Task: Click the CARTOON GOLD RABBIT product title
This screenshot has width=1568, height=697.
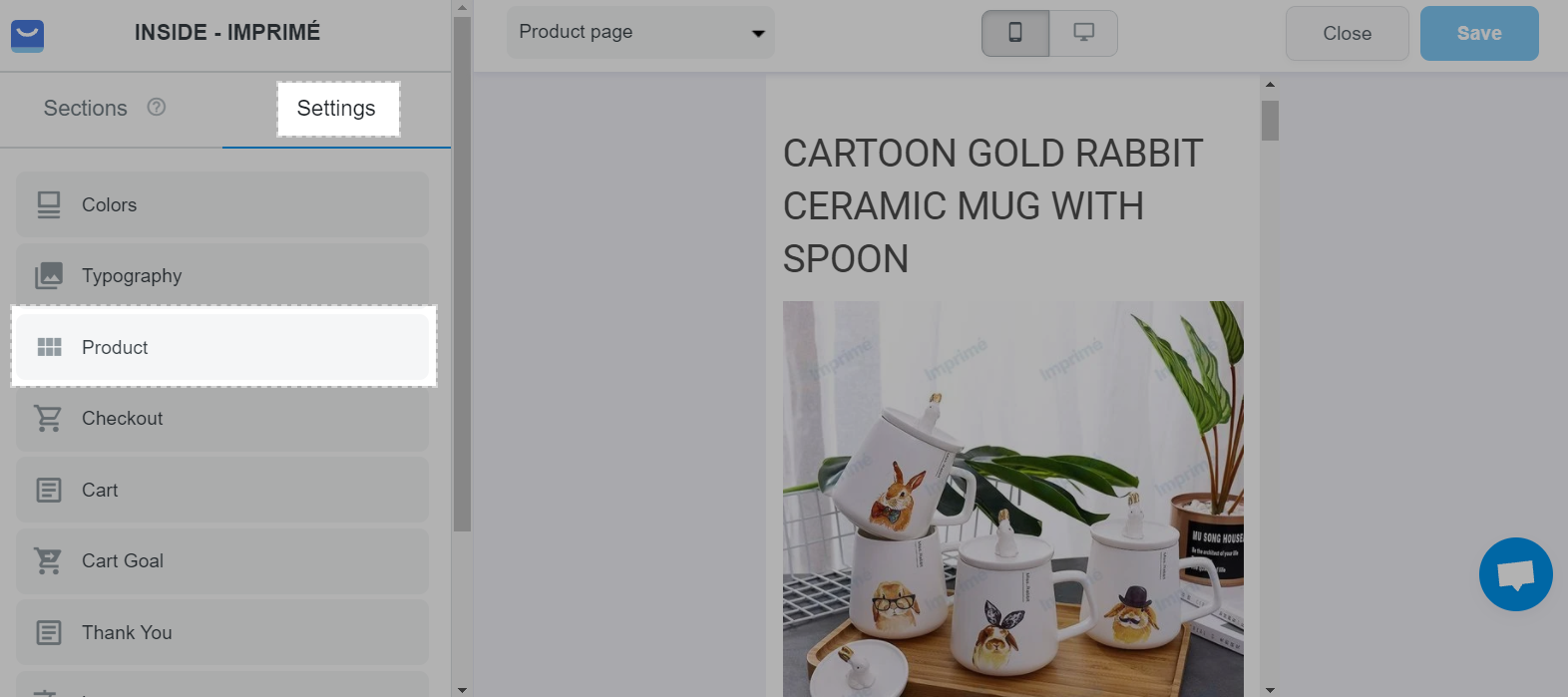Action: (993, 205)
